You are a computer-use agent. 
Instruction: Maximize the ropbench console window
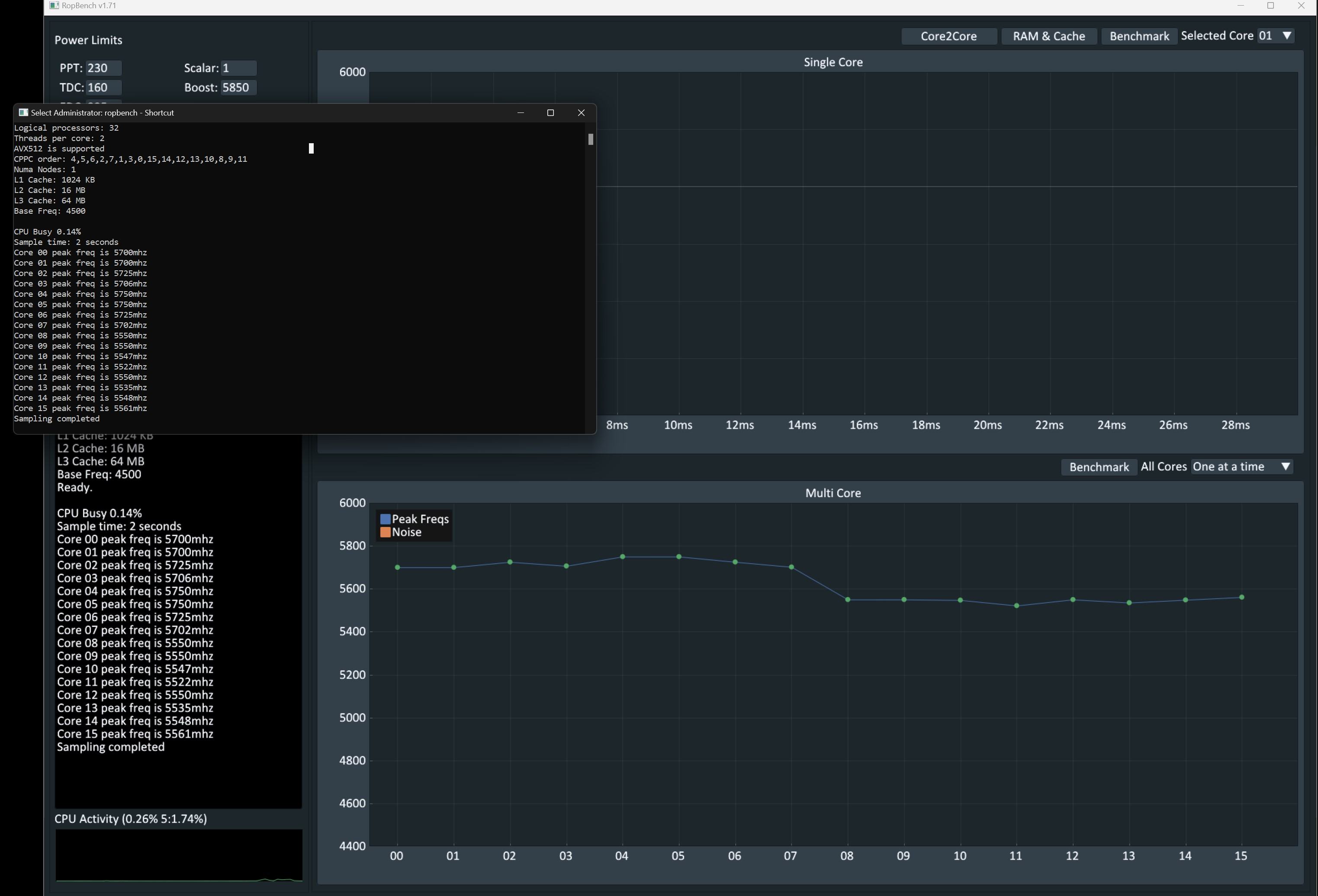pos(550,112)
